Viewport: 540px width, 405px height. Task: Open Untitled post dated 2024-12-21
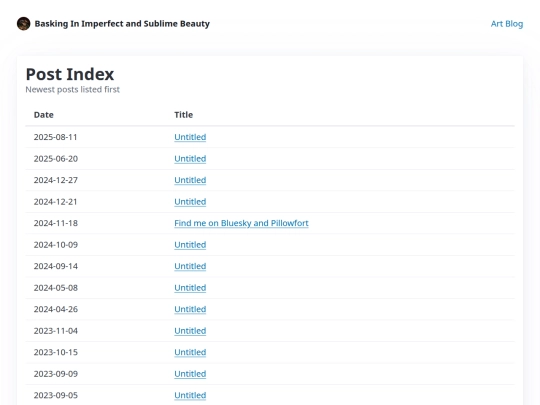coord(190,202)
